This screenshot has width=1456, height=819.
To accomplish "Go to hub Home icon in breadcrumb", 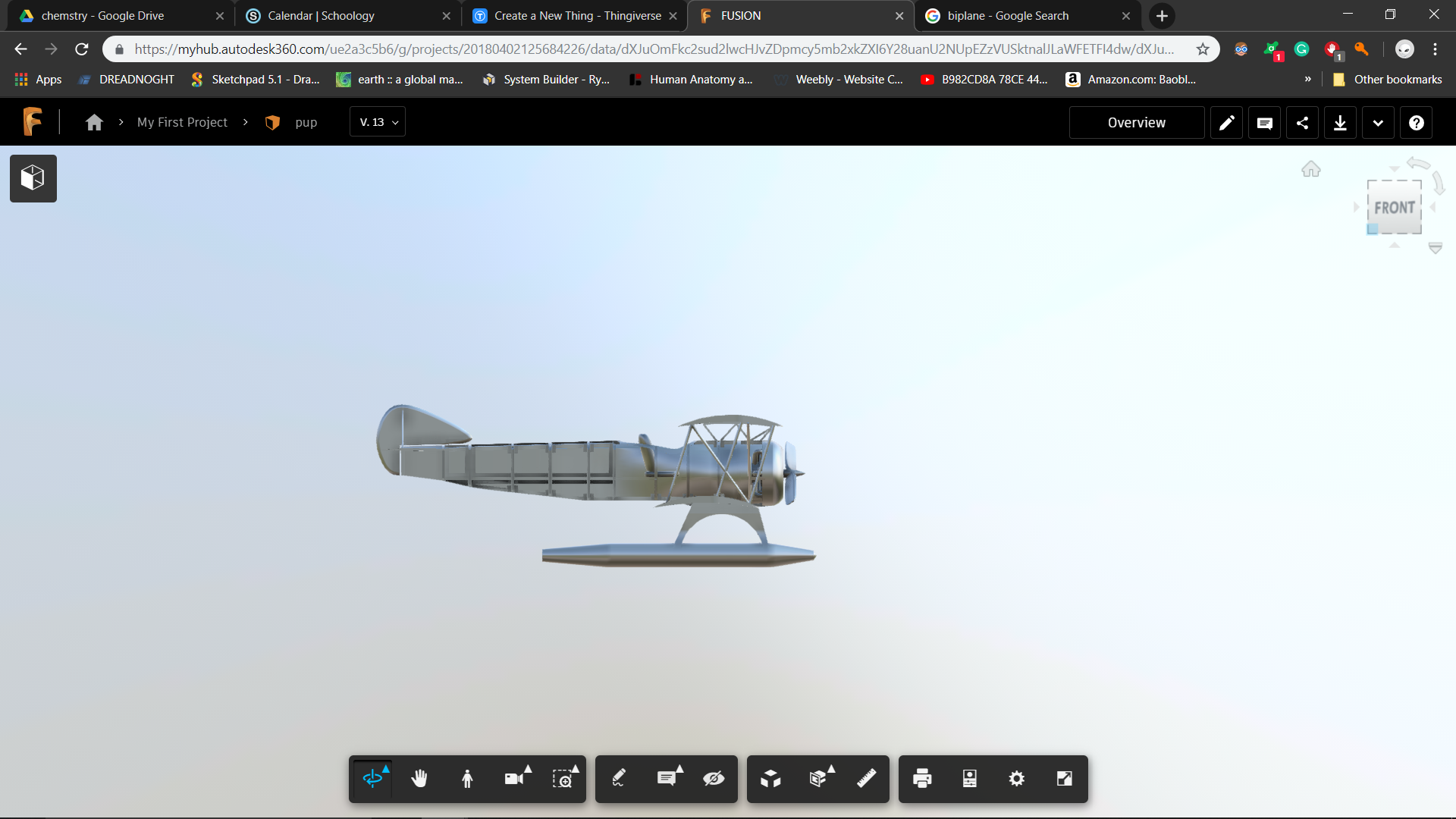I will tap(94, 122).
